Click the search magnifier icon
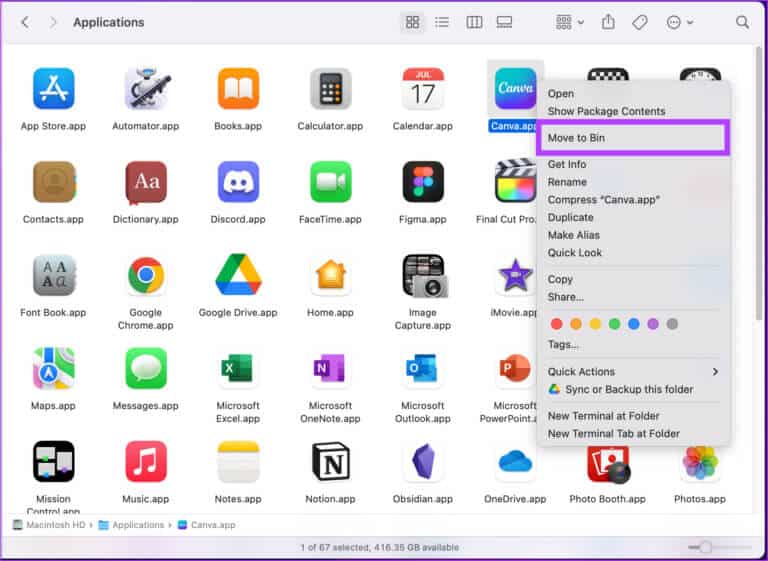Screen dimensions: 768x561 742,22
